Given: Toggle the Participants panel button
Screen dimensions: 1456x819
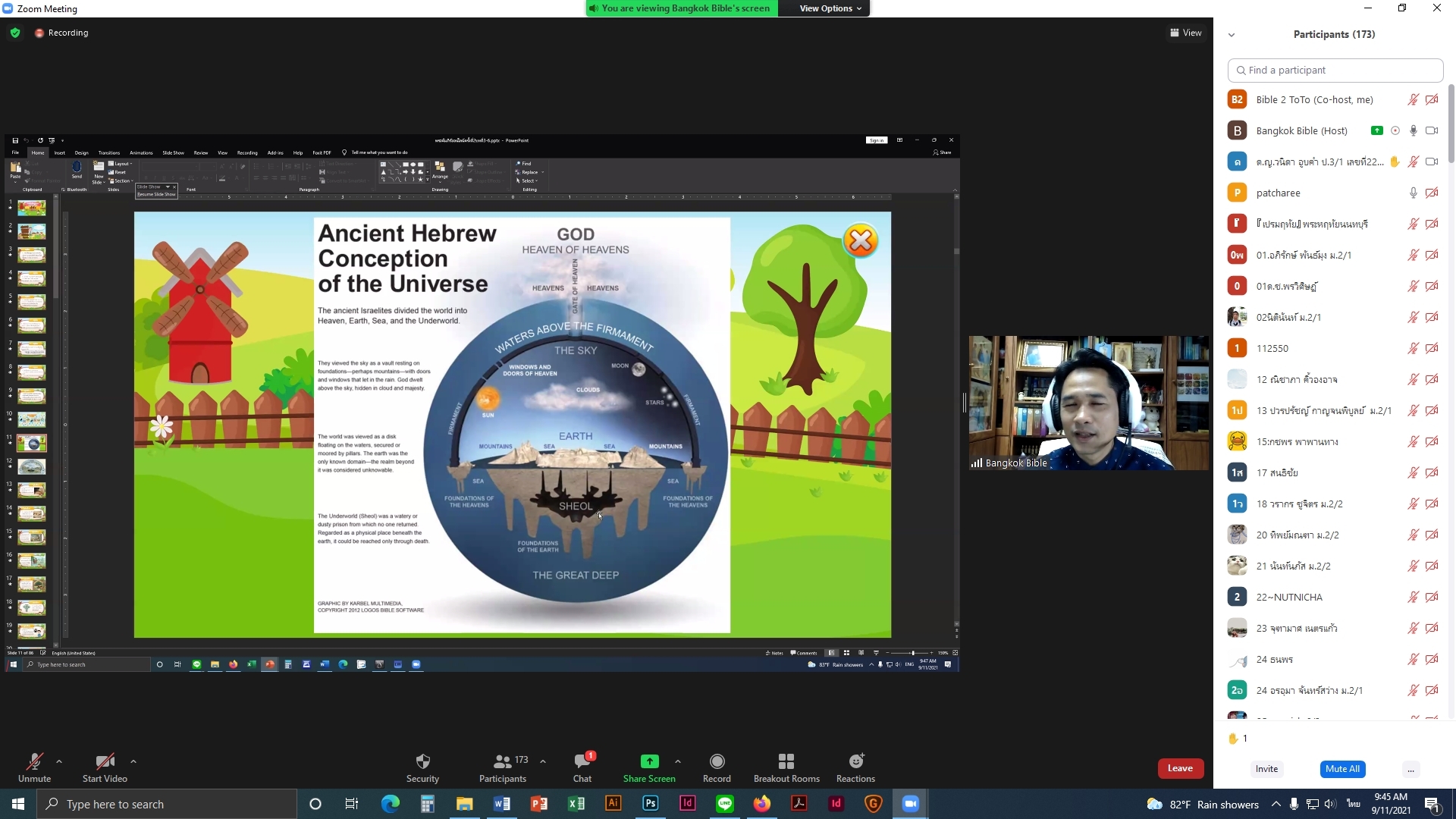Looking at the screenshot, I should click(x=503, y=767).
